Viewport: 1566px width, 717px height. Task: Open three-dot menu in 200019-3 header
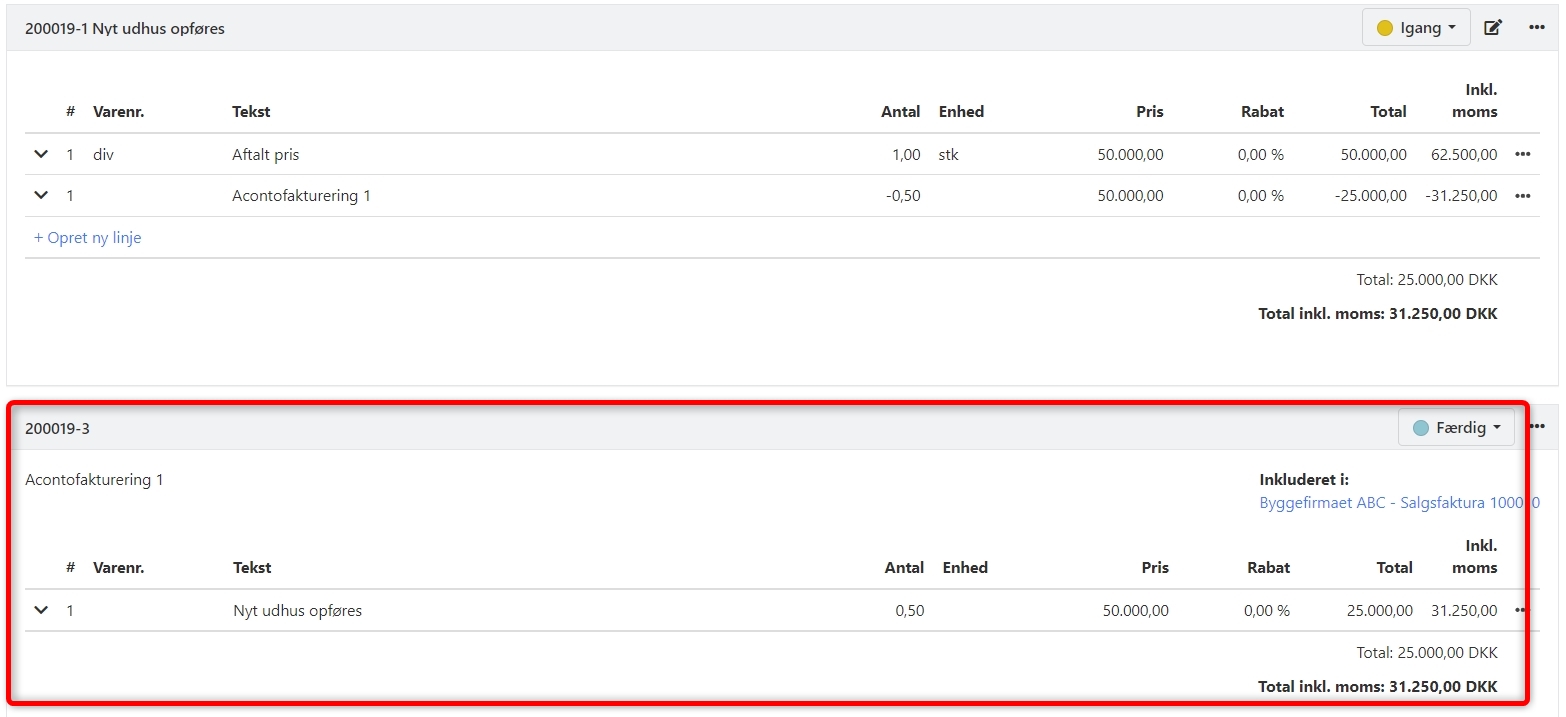(1537, 427)
